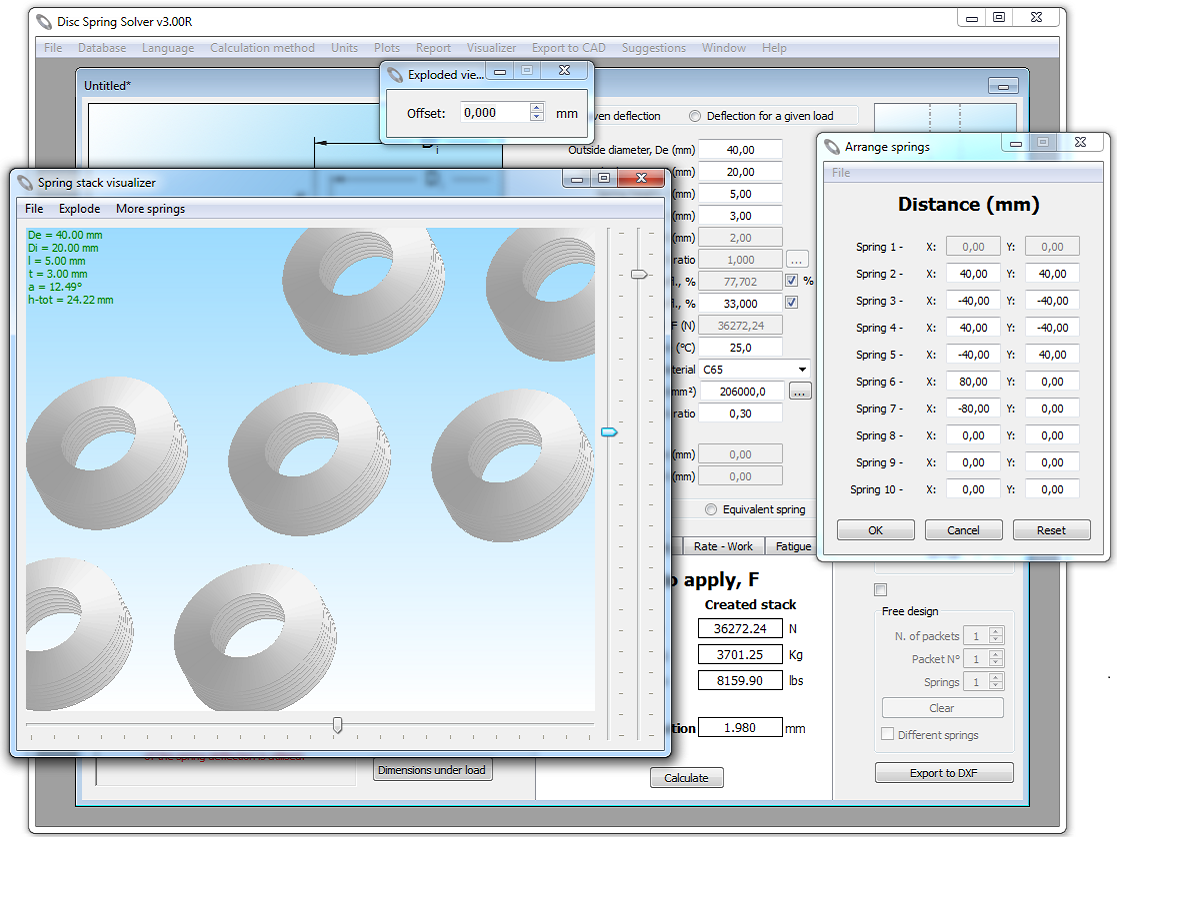Viewport: 1200px width, 900px height.
Task: Click the Spring 2 X distance field
Action: pyautogui.click(x=973, y=273)
